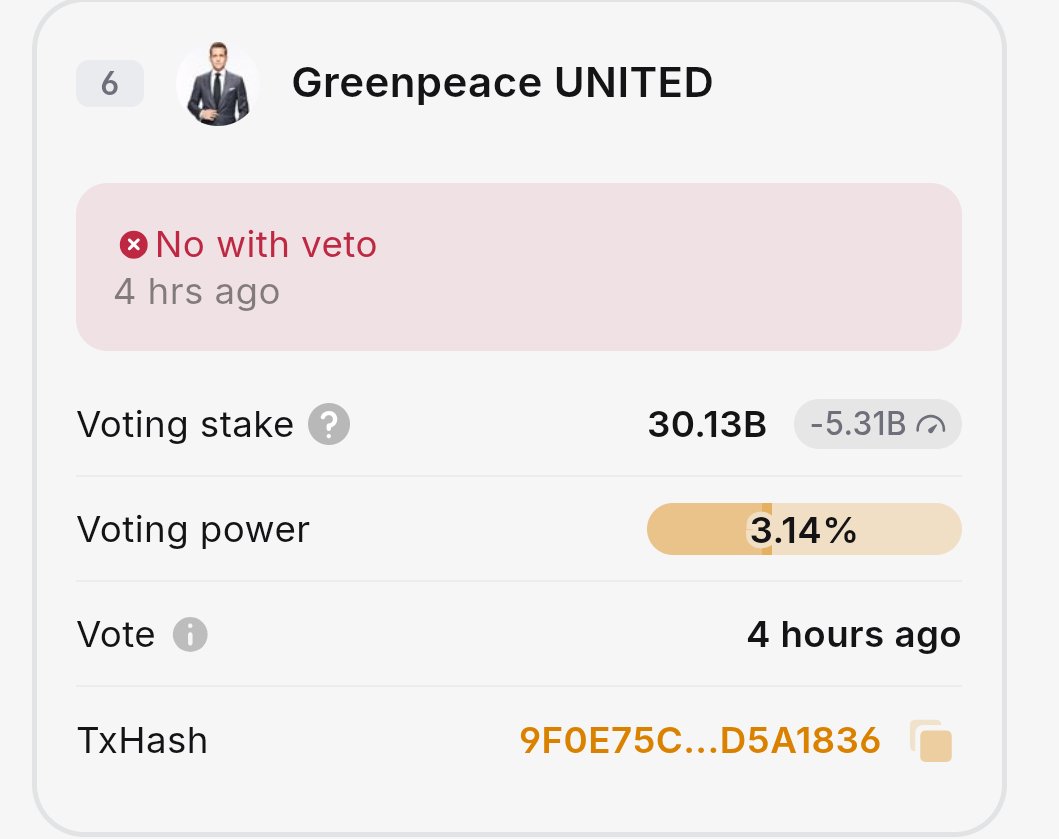1059x839 pixels.
Task: Click the 4 hours ago vote time
Action: coord(853,635)
